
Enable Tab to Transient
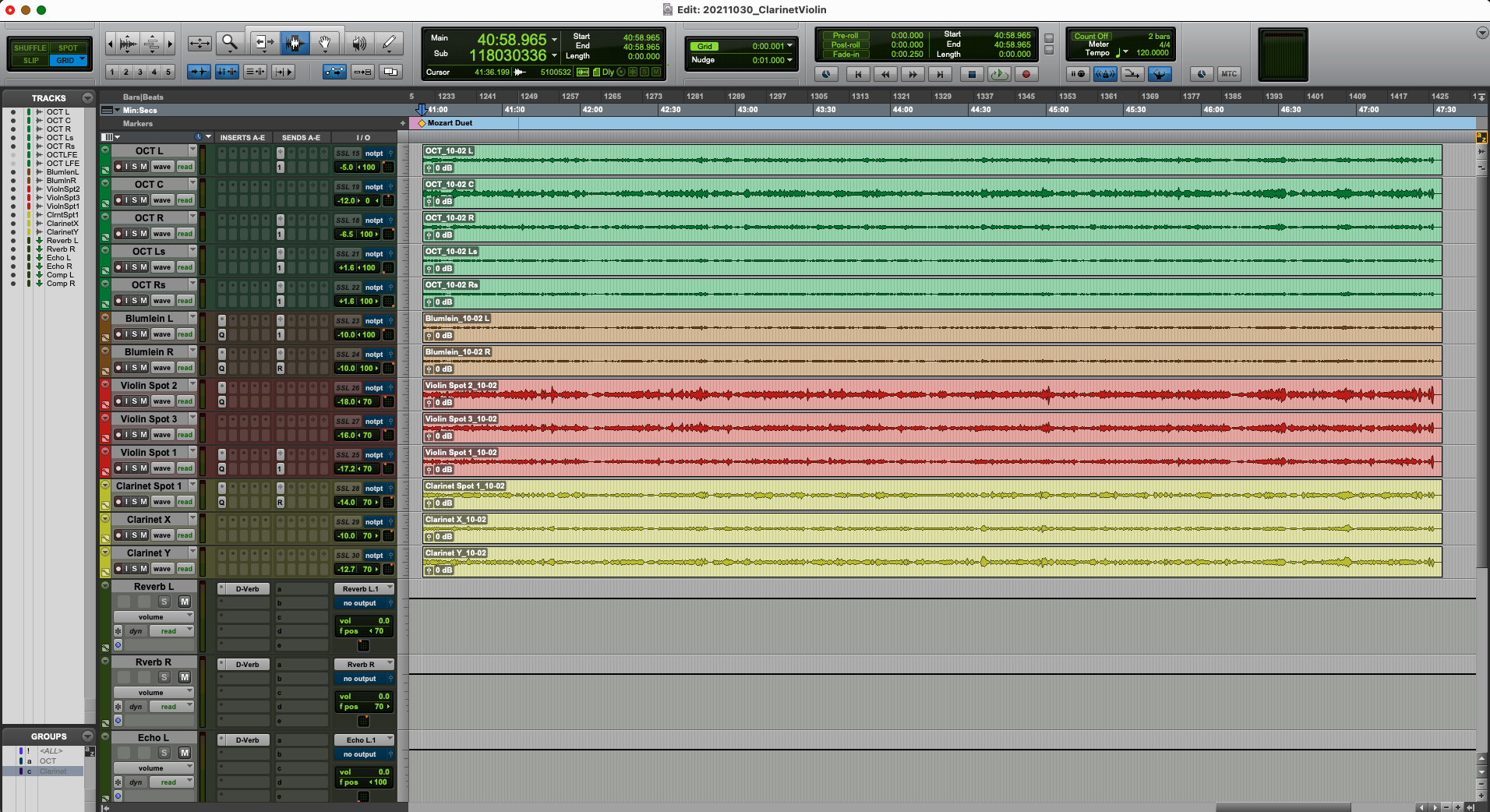coord(199,71)
